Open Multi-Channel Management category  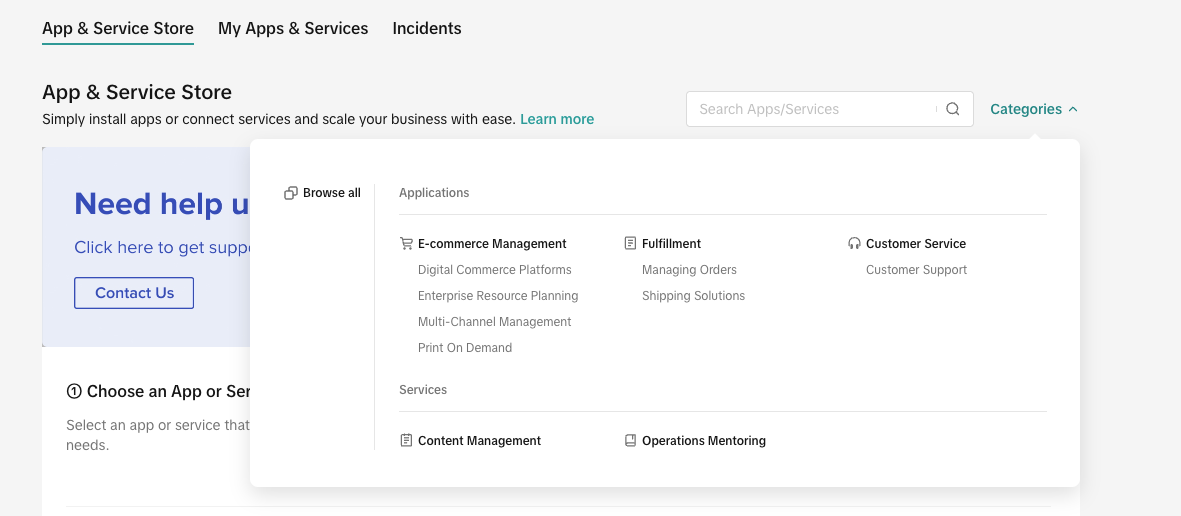(x=495, y=322)
